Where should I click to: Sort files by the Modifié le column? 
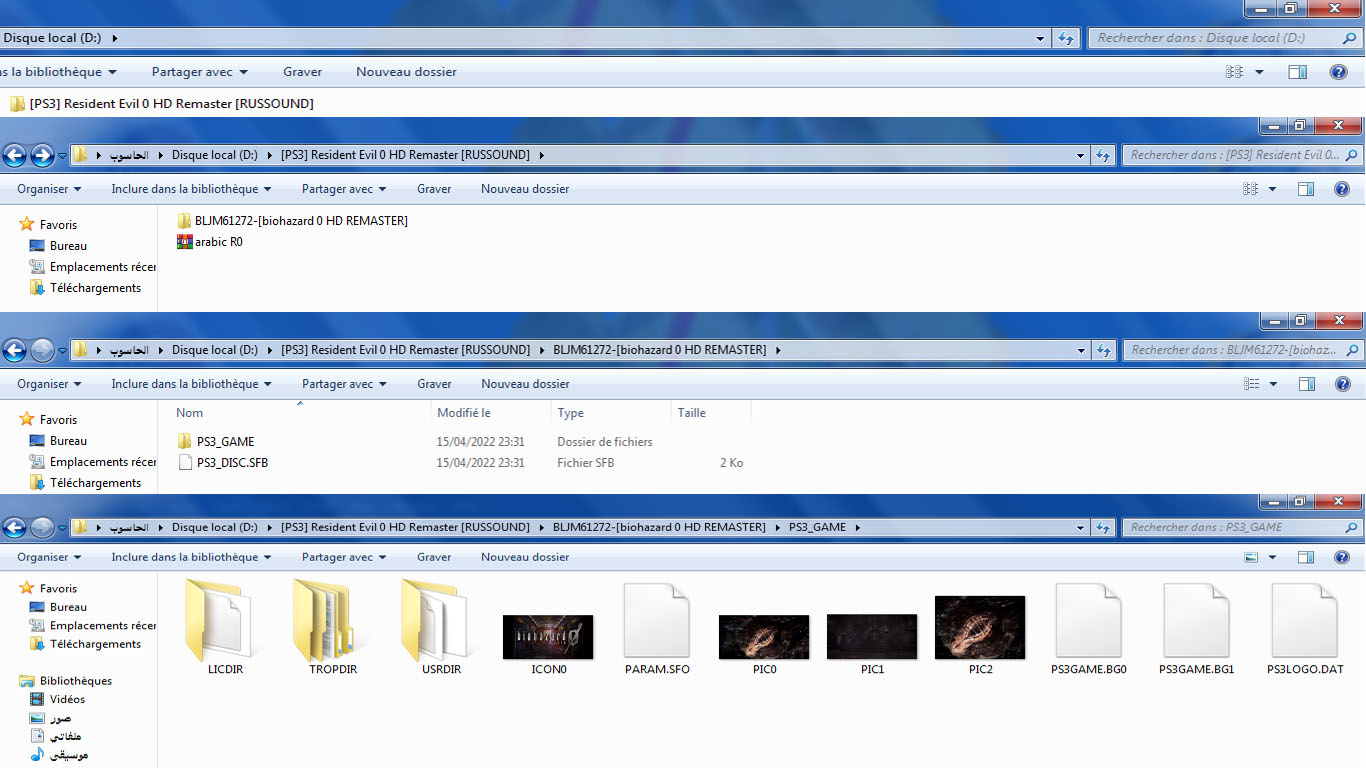pos(464,412)
